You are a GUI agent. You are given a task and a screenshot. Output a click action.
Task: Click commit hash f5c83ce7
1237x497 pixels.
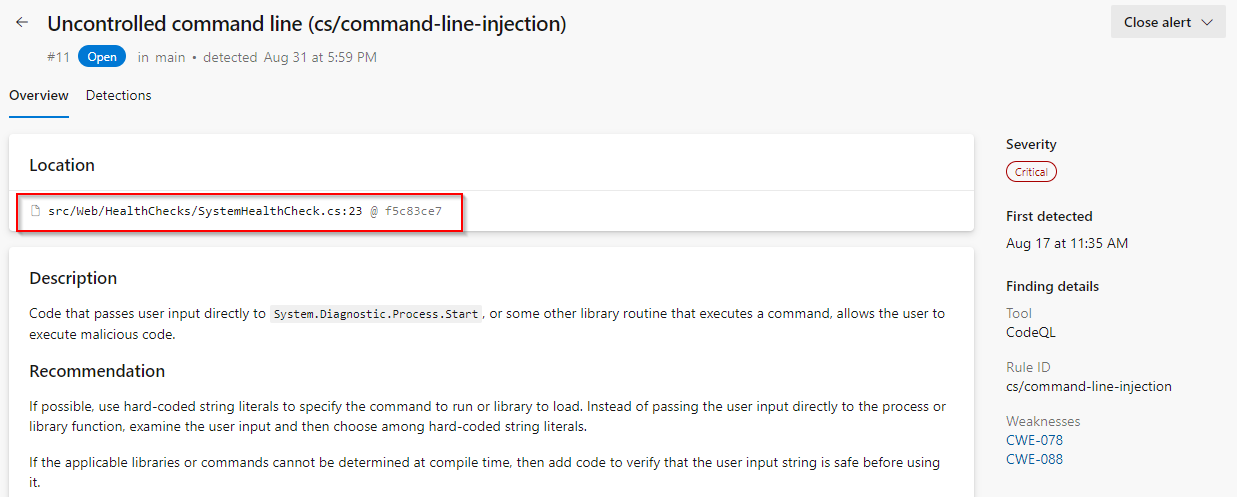coord(413,211)
